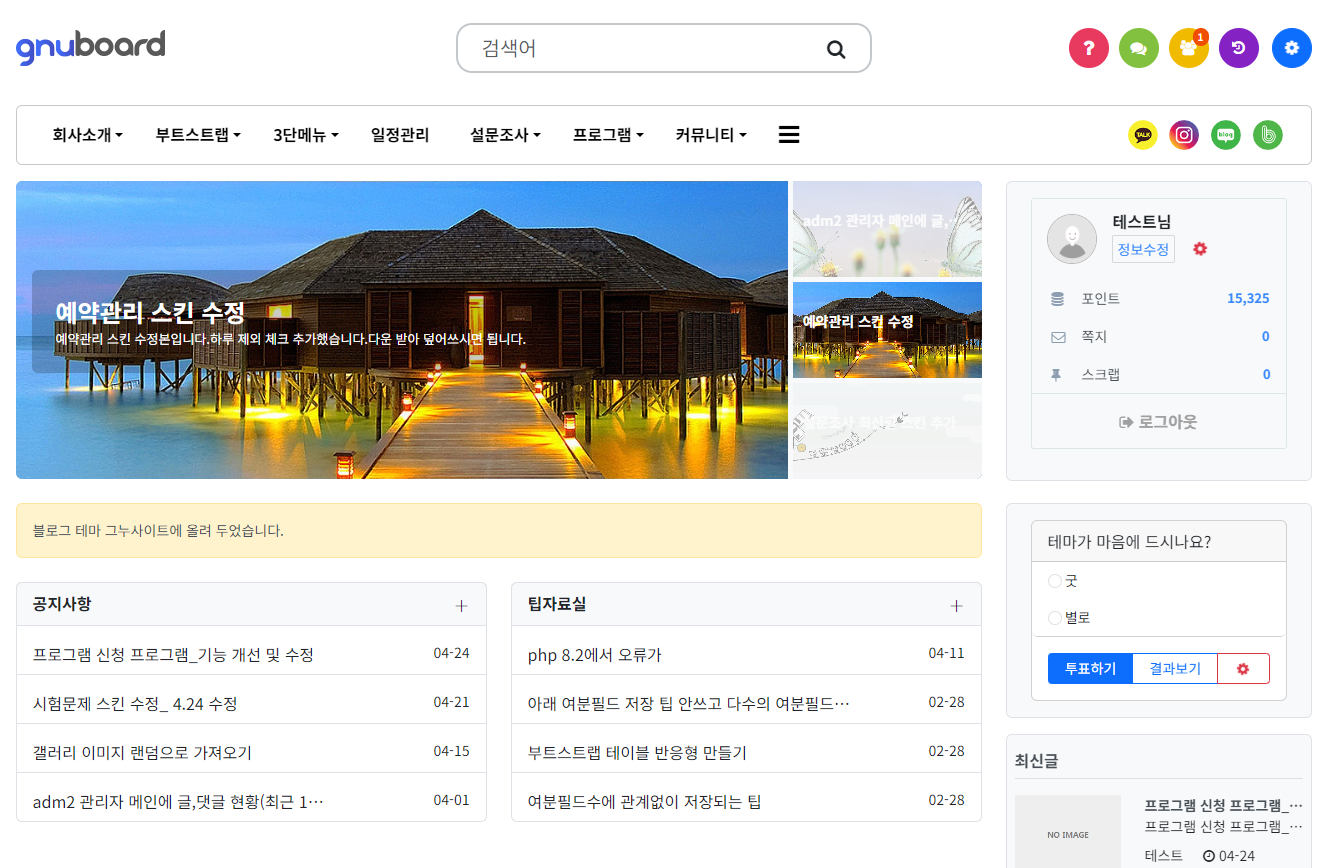The width and height of the screenshot is (1317, 868).
Task: Click the red question mark help icon
Action: [x=1089, y=48]
